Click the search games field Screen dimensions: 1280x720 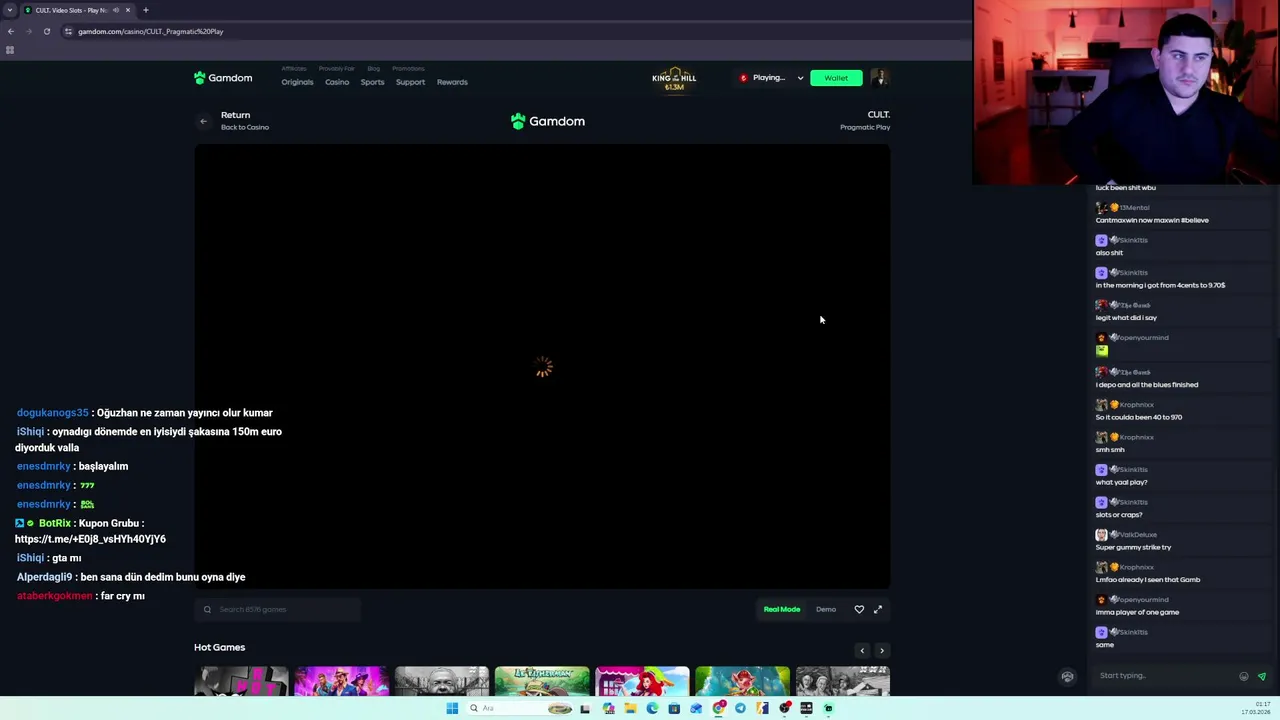(278, 609)
